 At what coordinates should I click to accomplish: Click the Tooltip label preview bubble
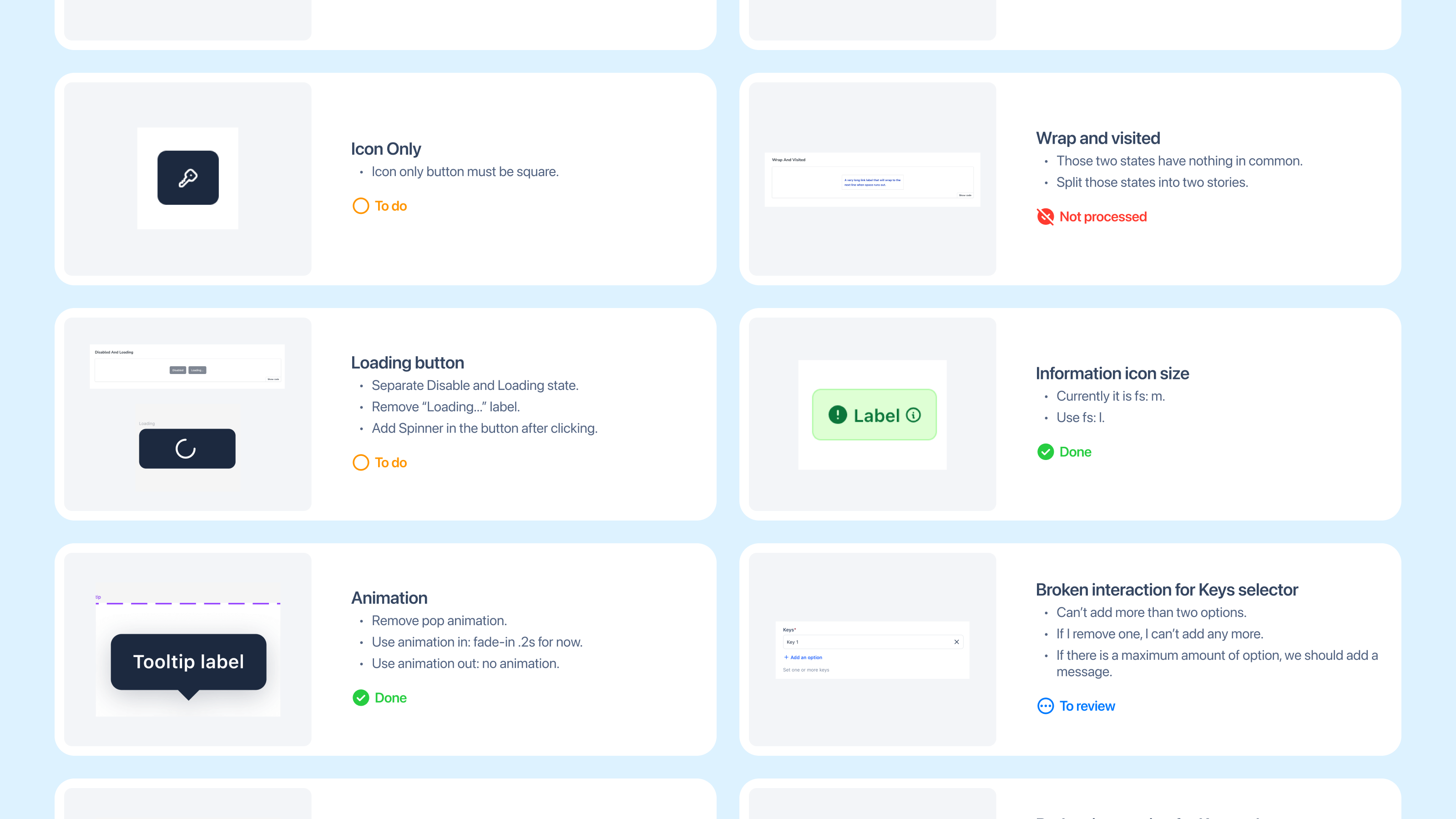(x=188, y=661)
